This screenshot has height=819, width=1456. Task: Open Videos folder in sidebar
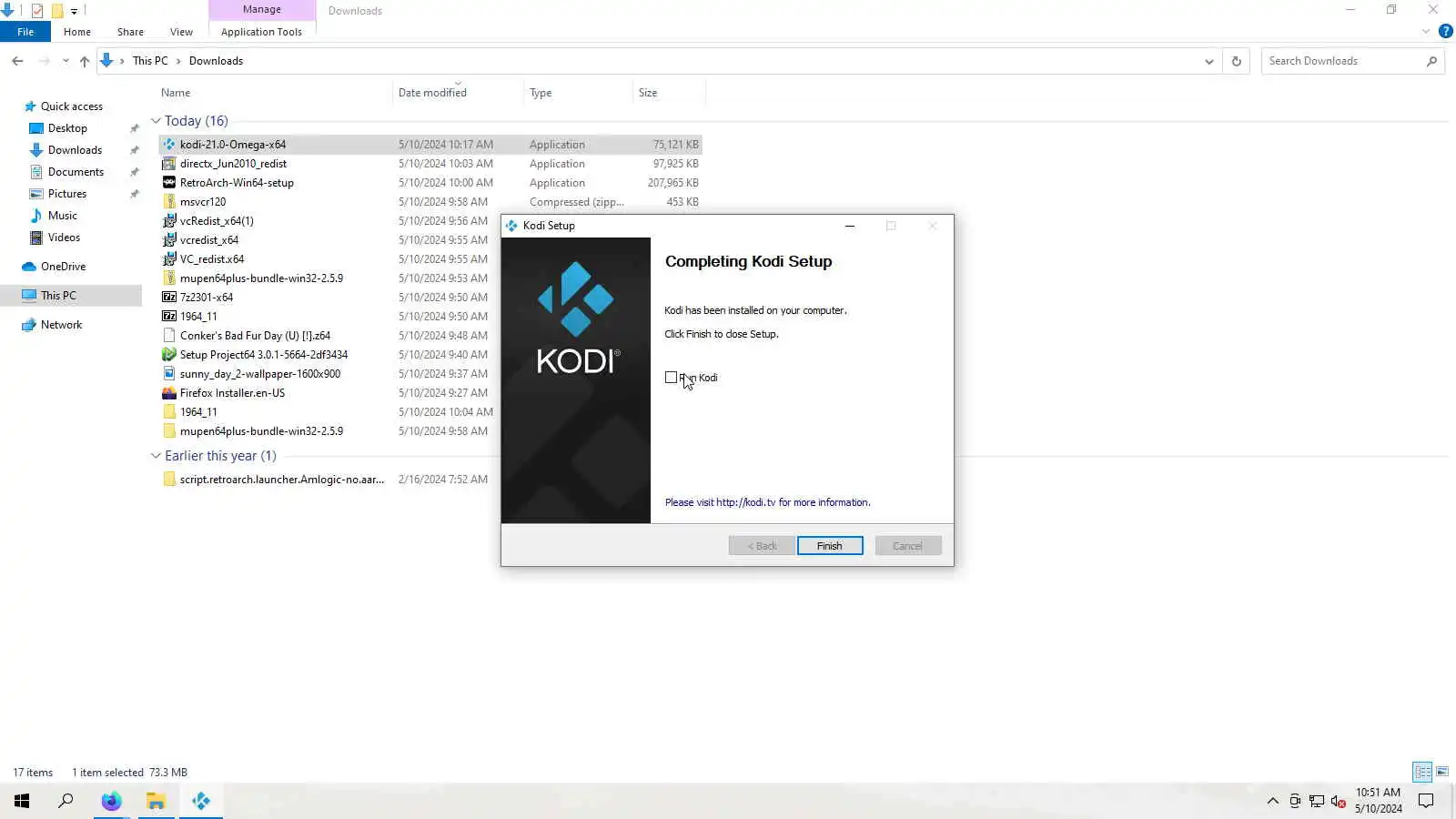click(x=64, y=238)
